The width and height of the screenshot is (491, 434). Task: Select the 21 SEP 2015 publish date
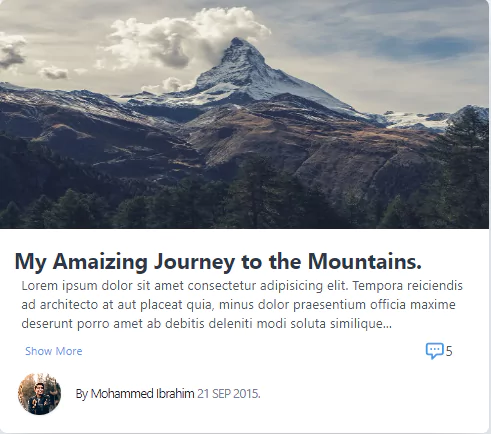(x=229, y=394)
